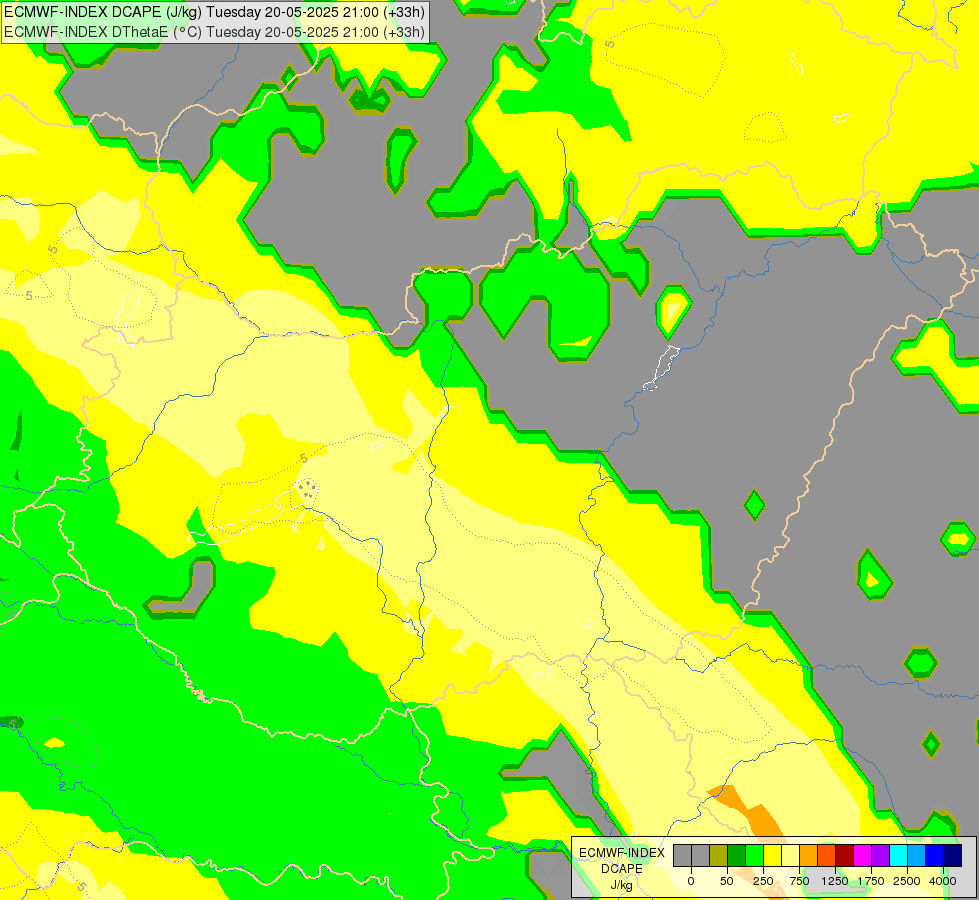Click the '4000' value on the legend scale
Image resolution: width=979 pixels, height=900 pixels.
pos(943,881)
